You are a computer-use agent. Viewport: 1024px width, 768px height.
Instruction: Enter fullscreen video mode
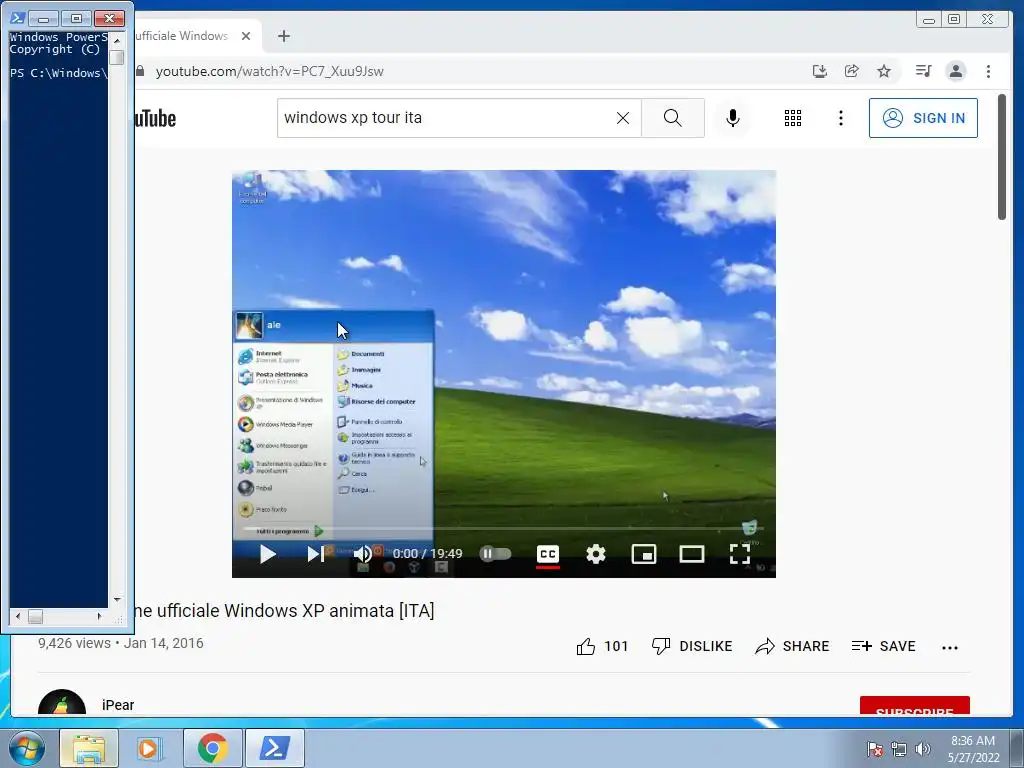[739, 554]
